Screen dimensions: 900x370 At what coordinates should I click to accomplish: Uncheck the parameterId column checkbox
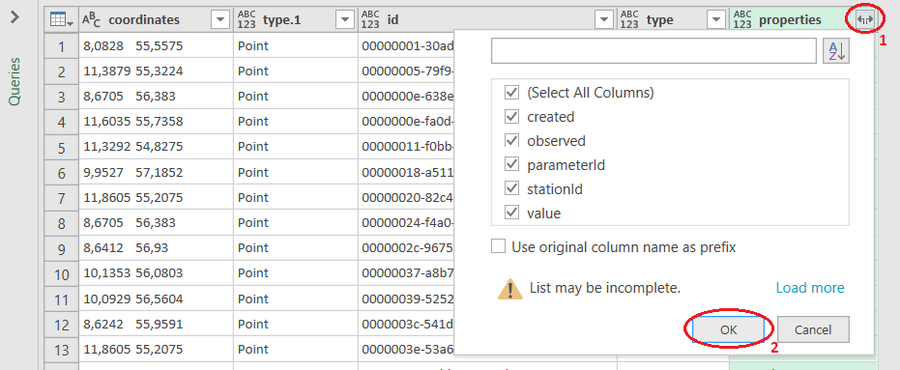coord(511,165)
